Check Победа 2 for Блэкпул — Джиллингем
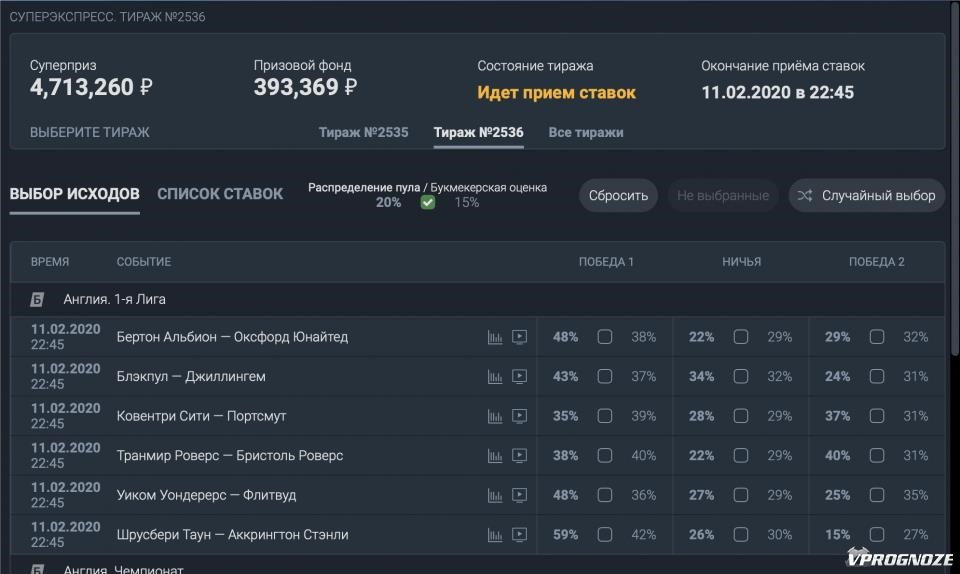This screenshot has width=960, height=574. click(x=877, y=376)
